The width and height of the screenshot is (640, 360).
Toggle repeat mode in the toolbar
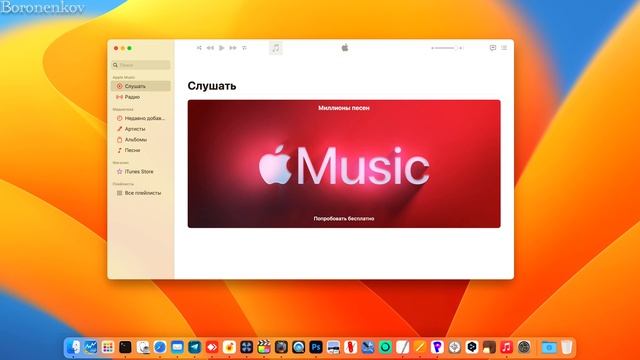pos(244,48)
